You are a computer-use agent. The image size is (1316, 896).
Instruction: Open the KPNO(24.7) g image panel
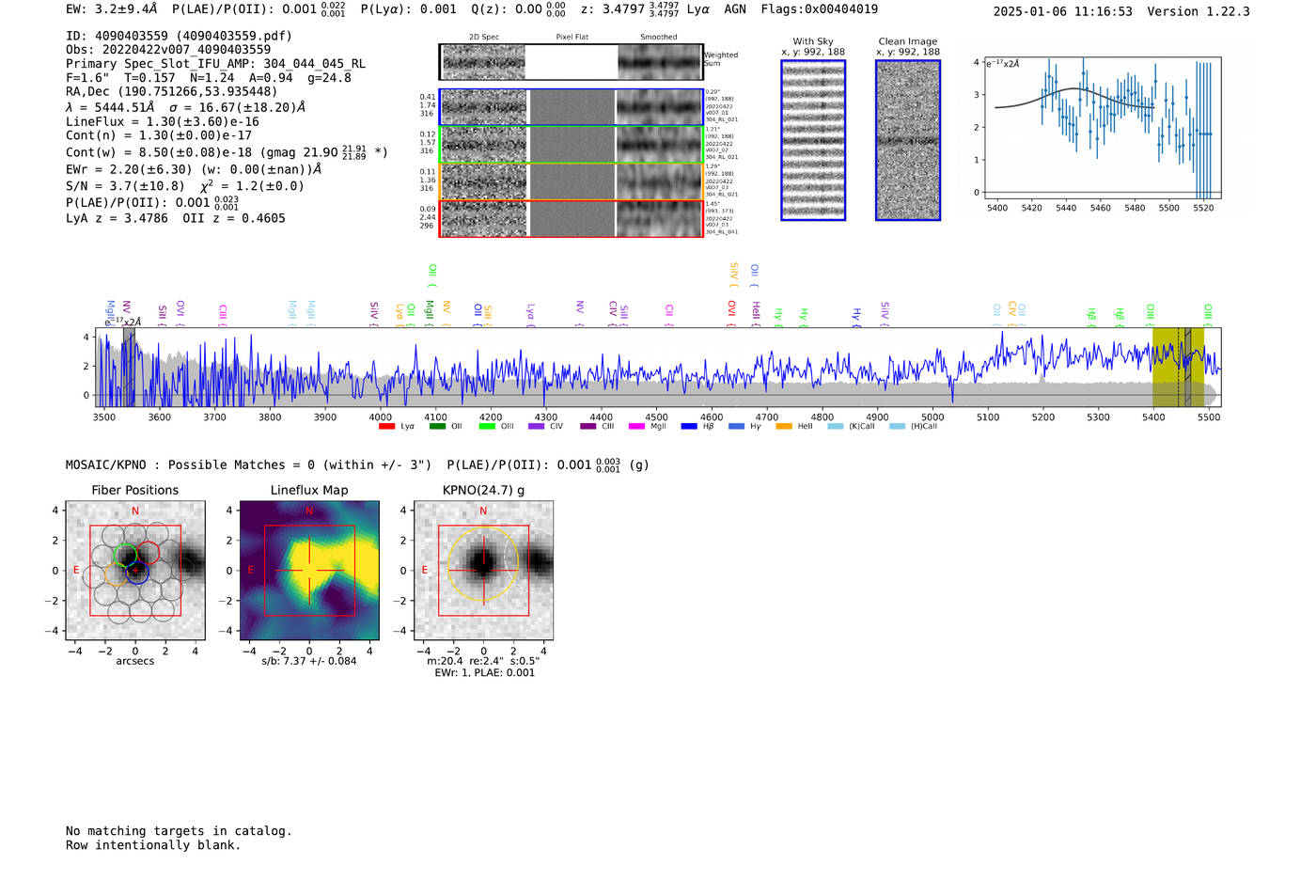[x=483, y=571]
